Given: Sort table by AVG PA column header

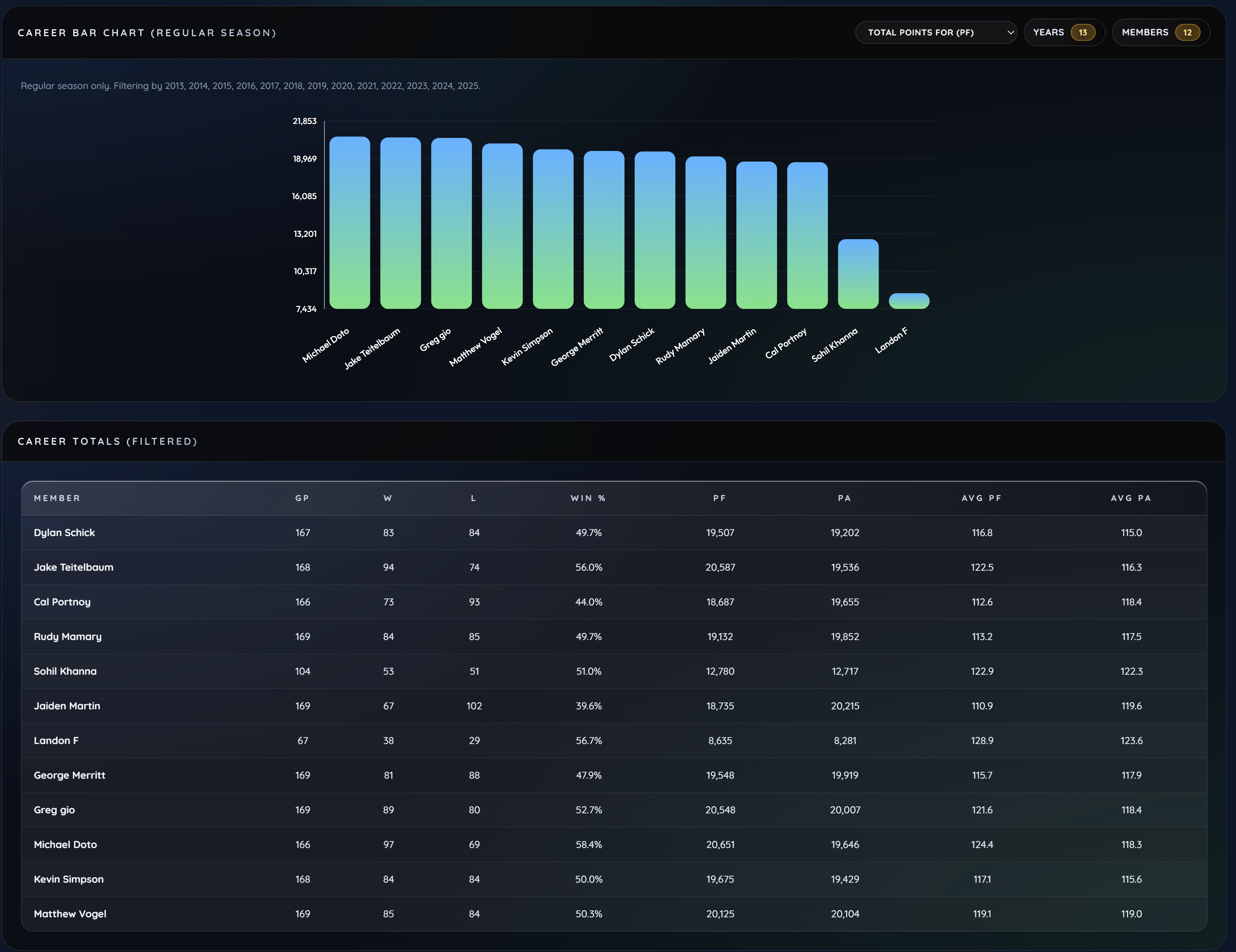Looking at the screenshot, I should click(x=1131, y=498).
